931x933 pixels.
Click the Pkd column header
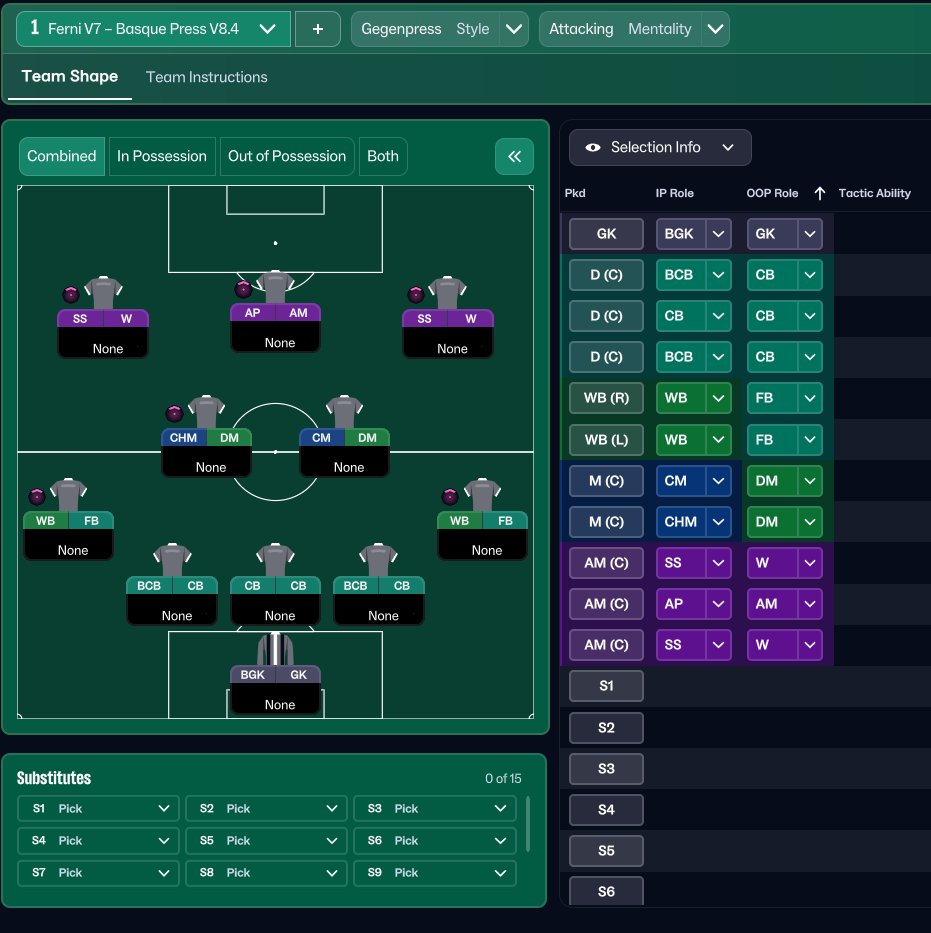point(575,193)
